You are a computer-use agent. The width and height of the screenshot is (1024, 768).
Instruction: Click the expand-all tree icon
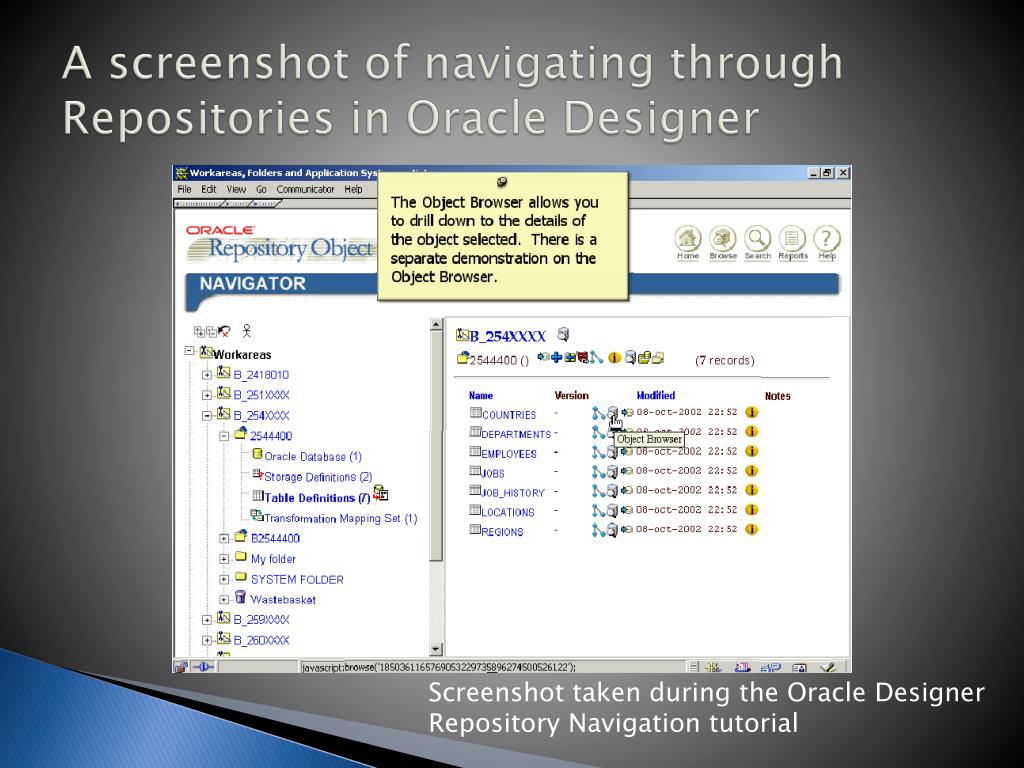(199, 332)
